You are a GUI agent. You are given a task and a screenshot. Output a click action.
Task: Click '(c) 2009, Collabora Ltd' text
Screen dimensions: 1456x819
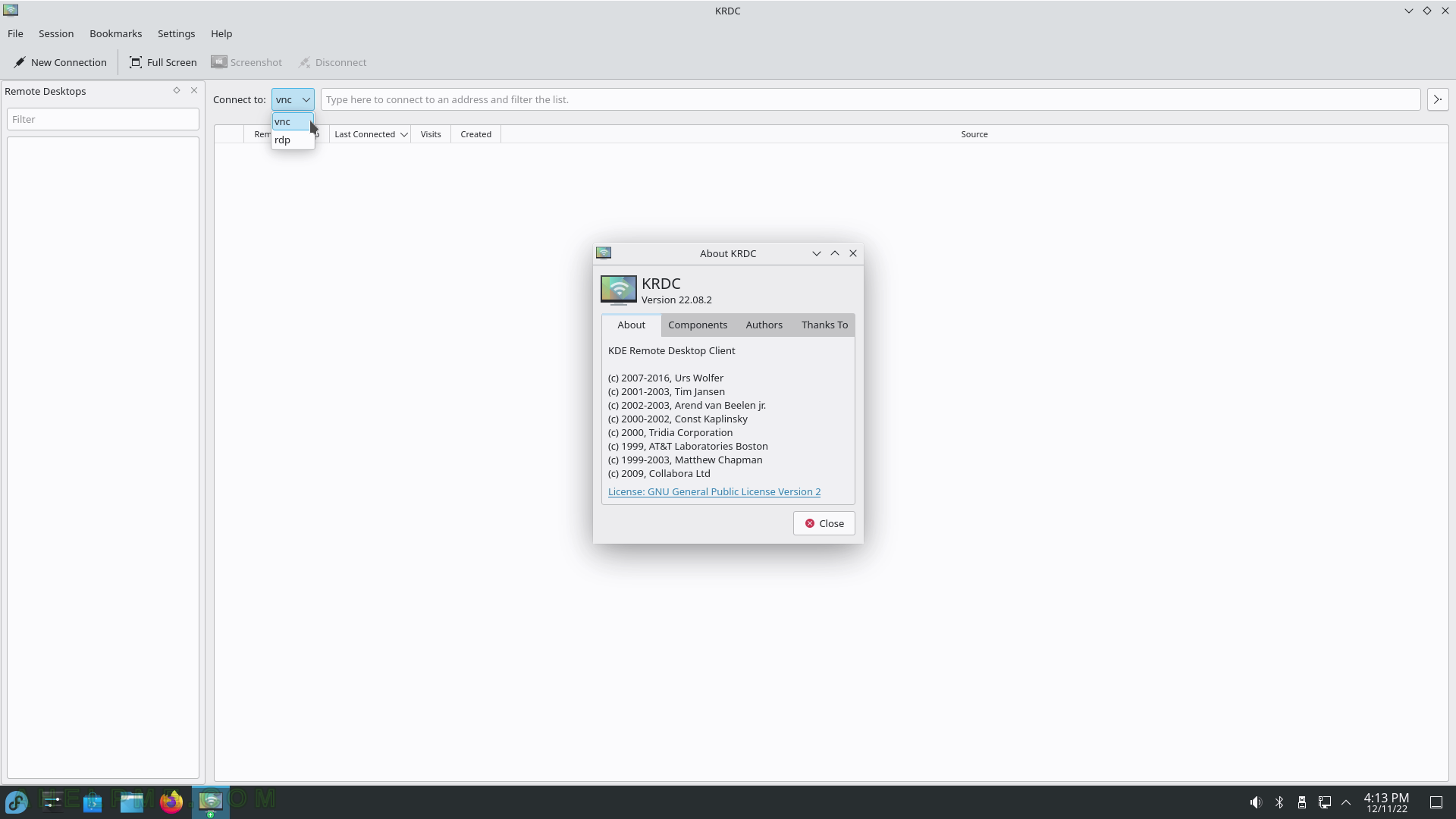pos(659,473)
